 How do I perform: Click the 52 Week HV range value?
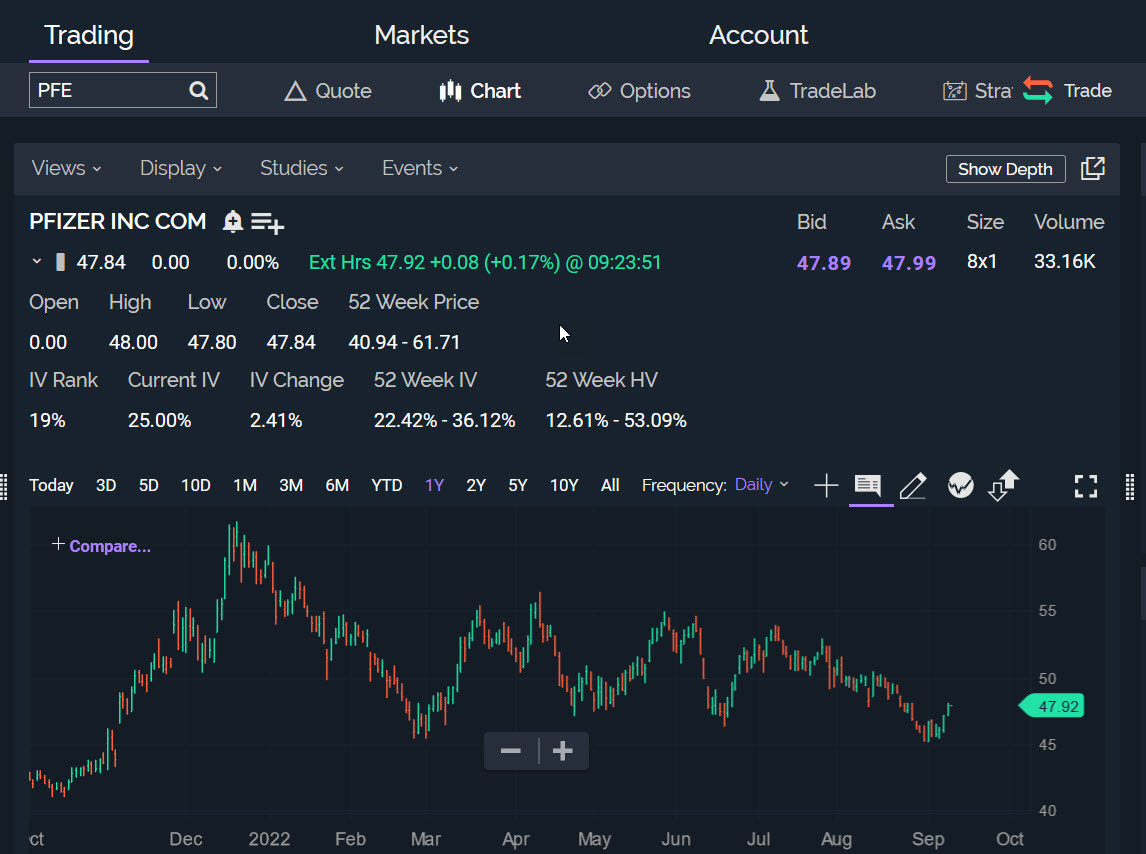[616, 420]
